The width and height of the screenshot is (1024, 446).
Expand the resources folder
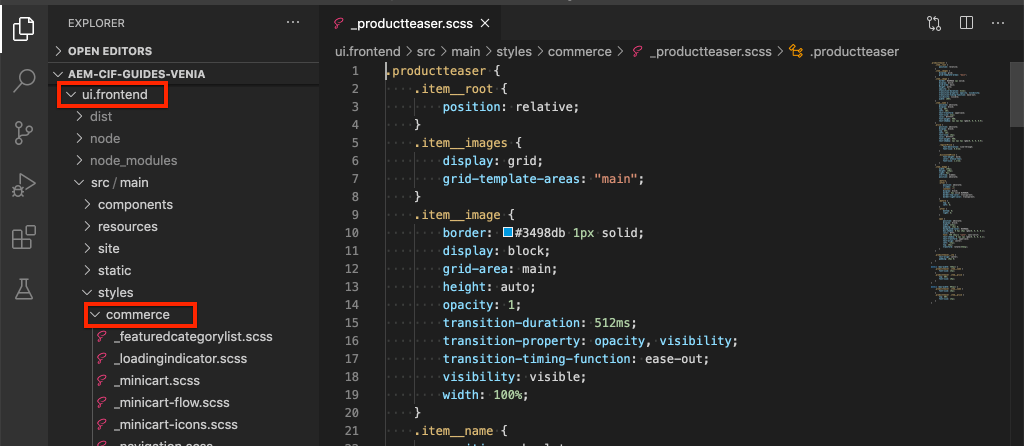[x=127, y=227]
